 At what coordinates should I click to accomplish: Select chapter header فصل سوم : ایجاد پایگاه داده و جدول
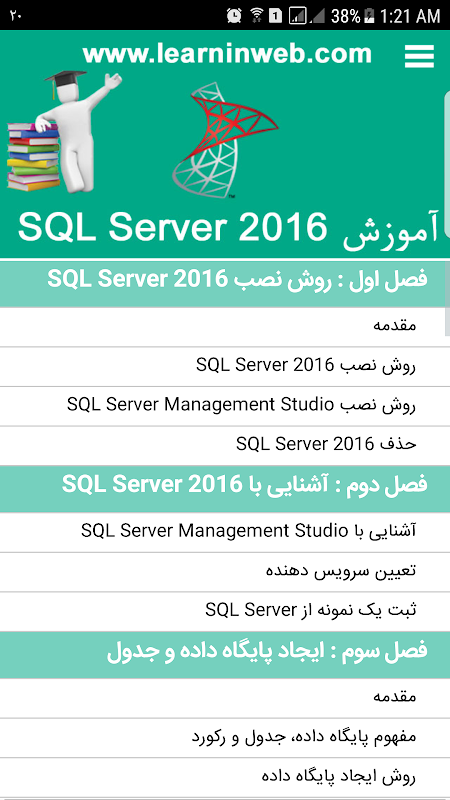point(225,655)
